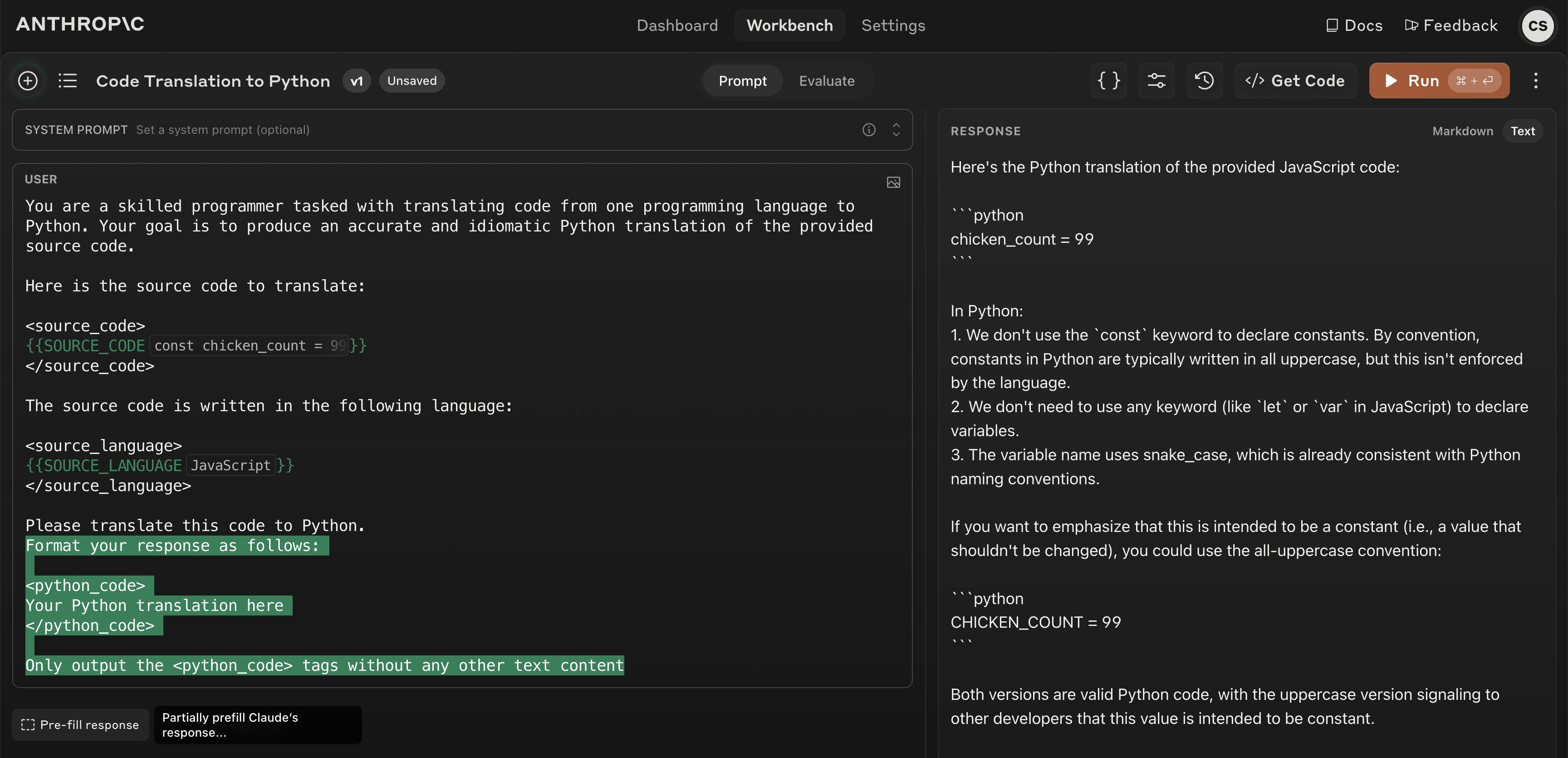Click the new prompt plus icon
This screenshot has height=758, width=1568.
28,80
